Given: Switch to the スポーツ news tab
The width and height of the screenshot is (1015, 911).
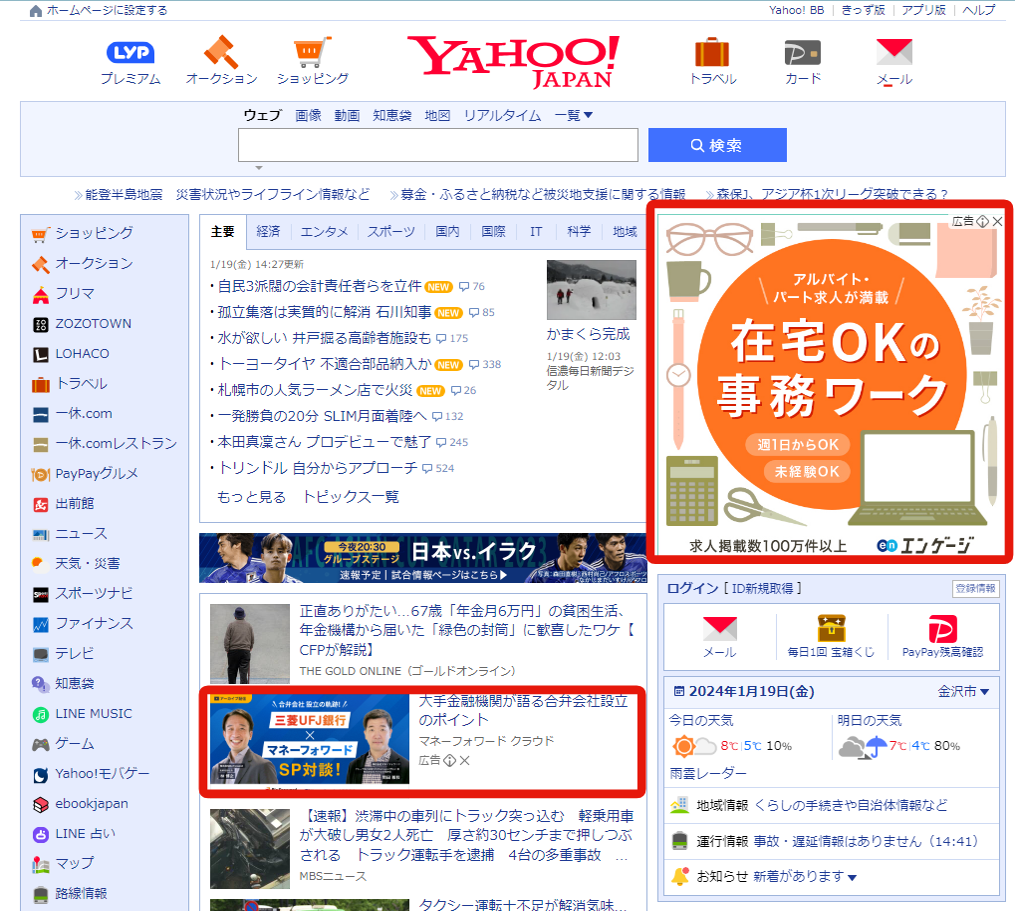Looking at the screenshot, I should [390, 231].
